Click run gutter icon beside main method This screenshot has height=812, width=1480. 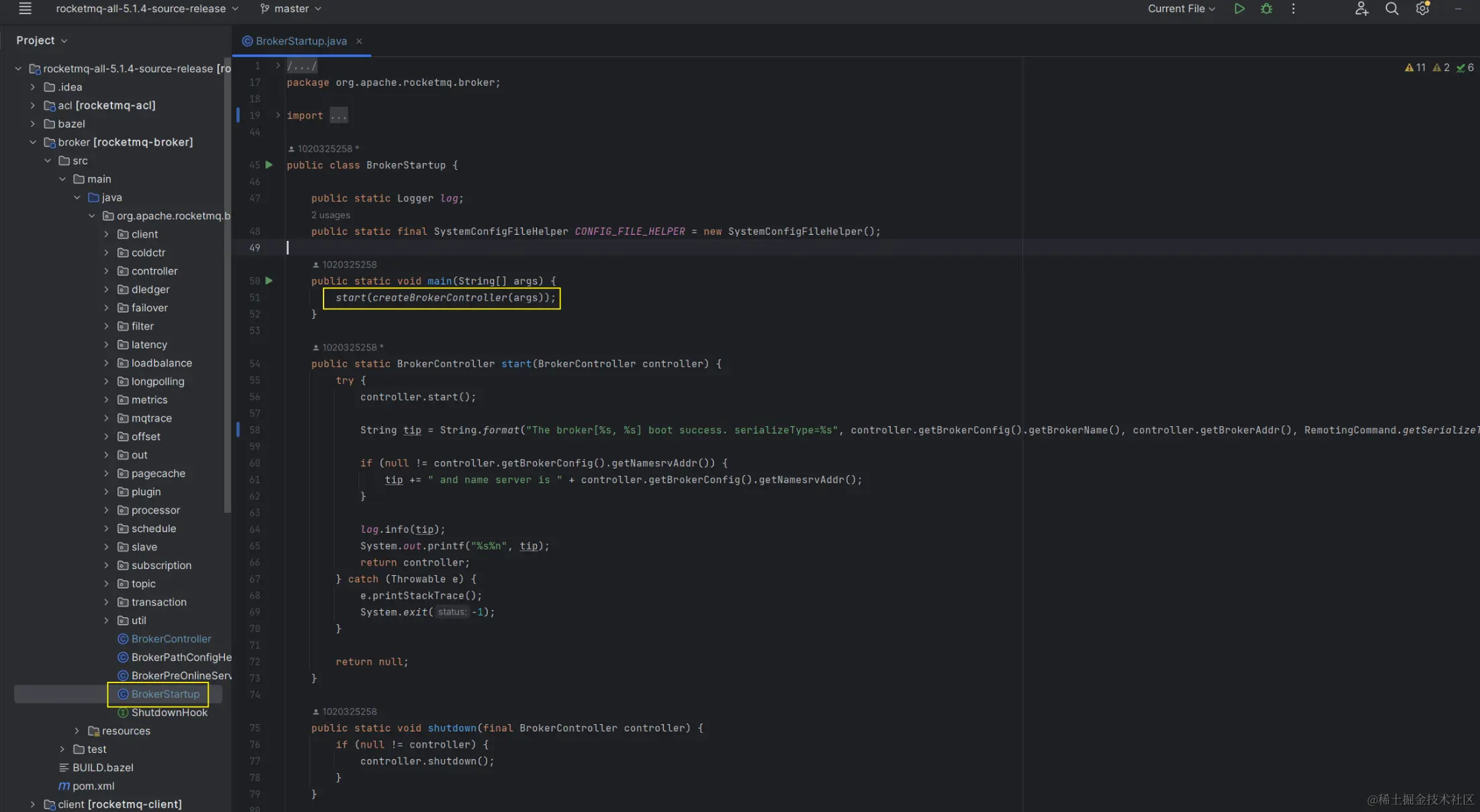click(269, 281)
